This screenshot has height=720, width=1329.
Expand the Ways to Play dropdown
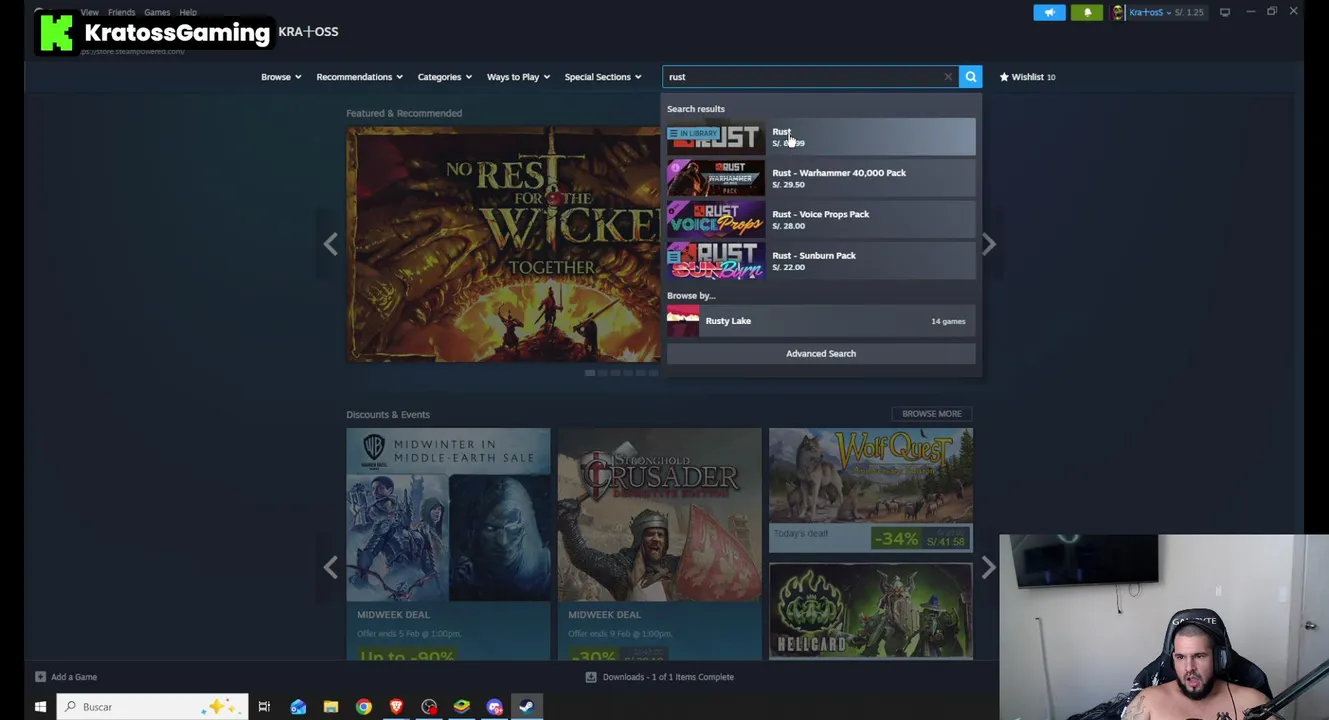point(518,77)
